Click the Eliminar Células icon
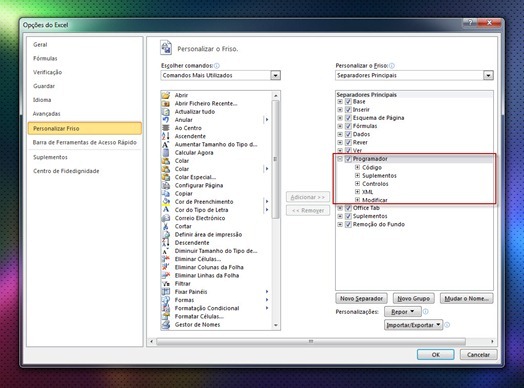This screenshot has height=388, width=524. pyautogui.click(x=166, y=259)
